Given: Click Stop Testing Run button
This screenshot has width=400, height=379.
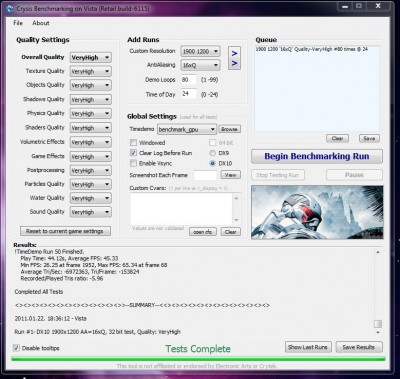Looking at the screenshot, I should click(278, 175).
